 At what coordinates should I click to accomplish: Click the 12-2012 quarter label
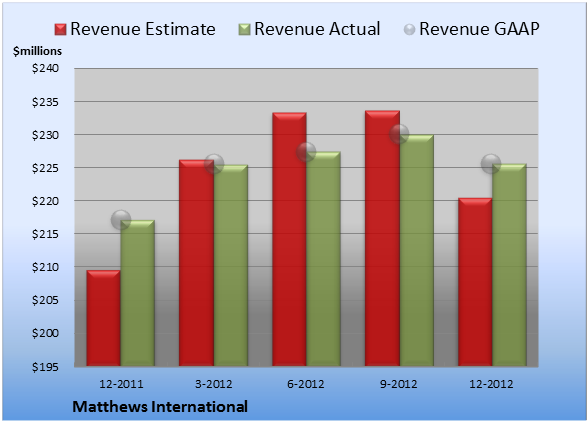click(x=491, y=384)
